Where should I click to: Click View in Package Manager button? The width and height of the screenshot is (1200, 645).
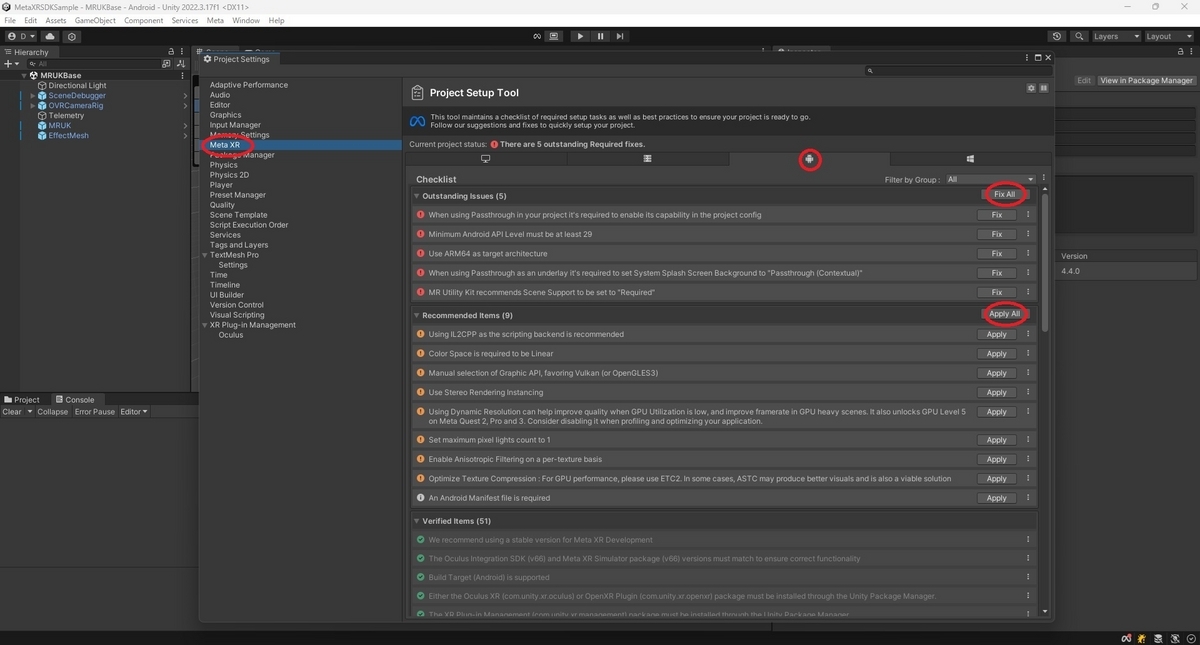pyautogui.click(x=1146, y=80)
